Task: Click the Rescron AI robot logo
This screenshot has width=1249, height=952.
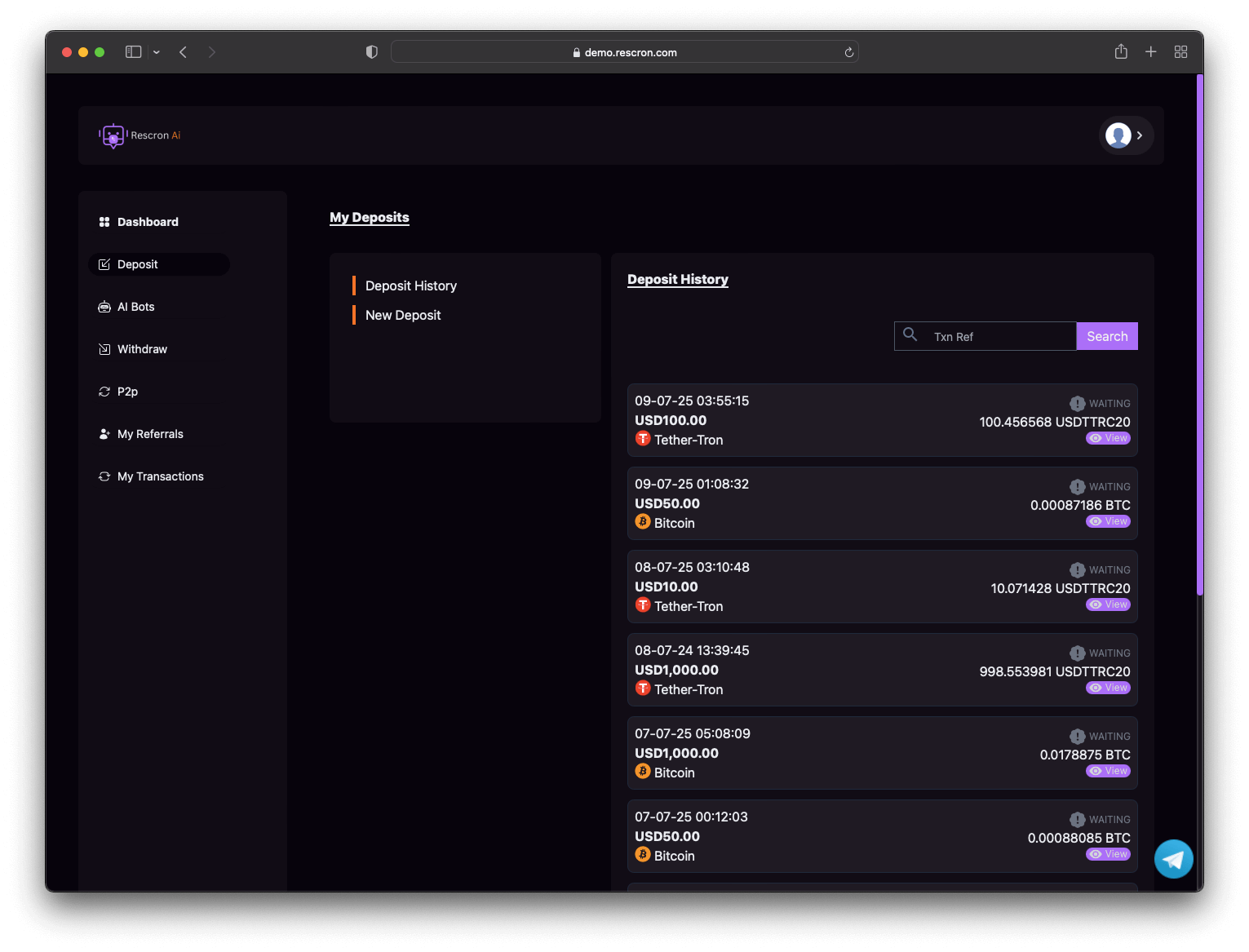Action: coord(113,135)
